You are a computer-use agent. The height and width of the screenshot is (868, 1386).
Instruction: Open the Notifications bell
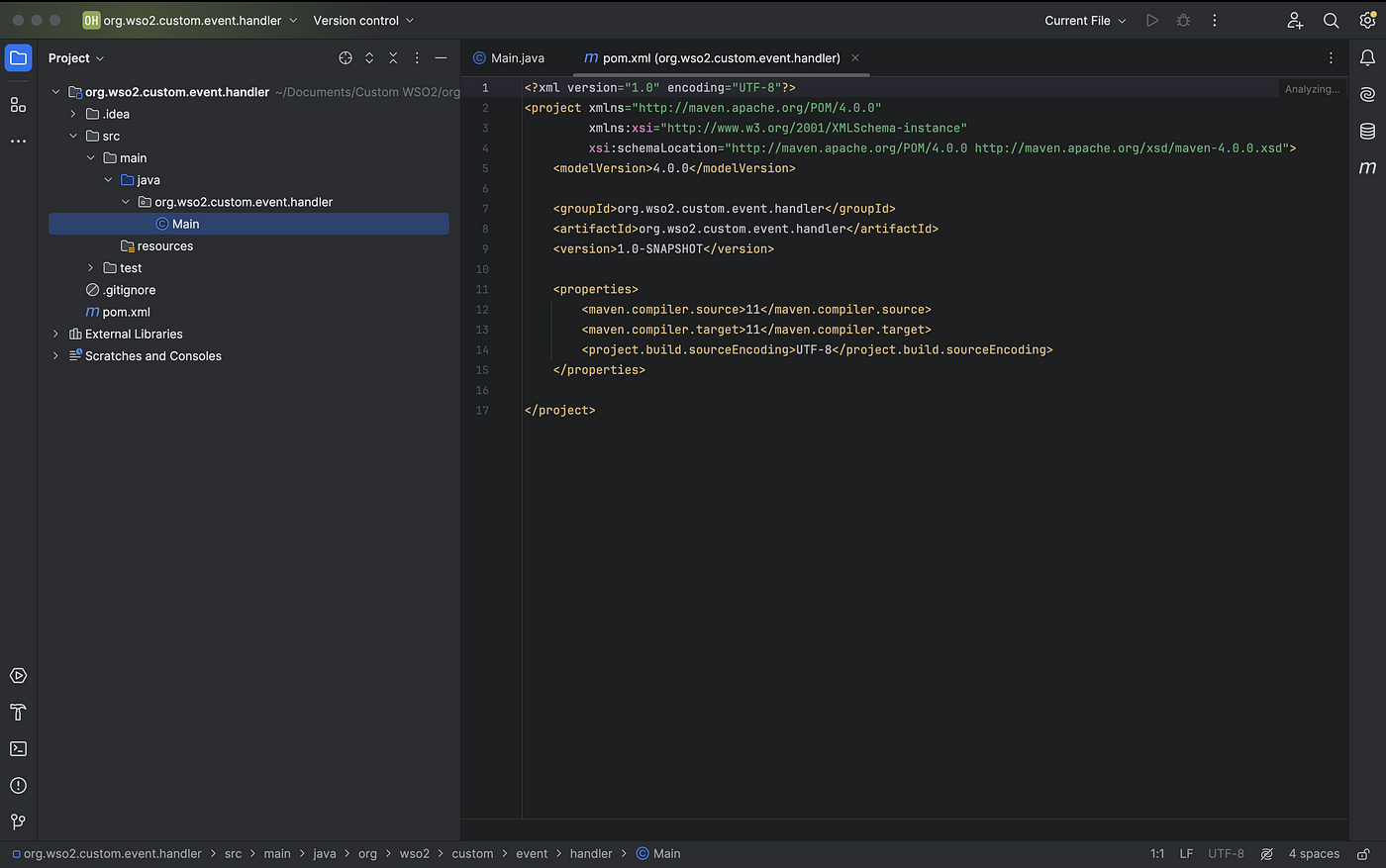coord(1367,58)
